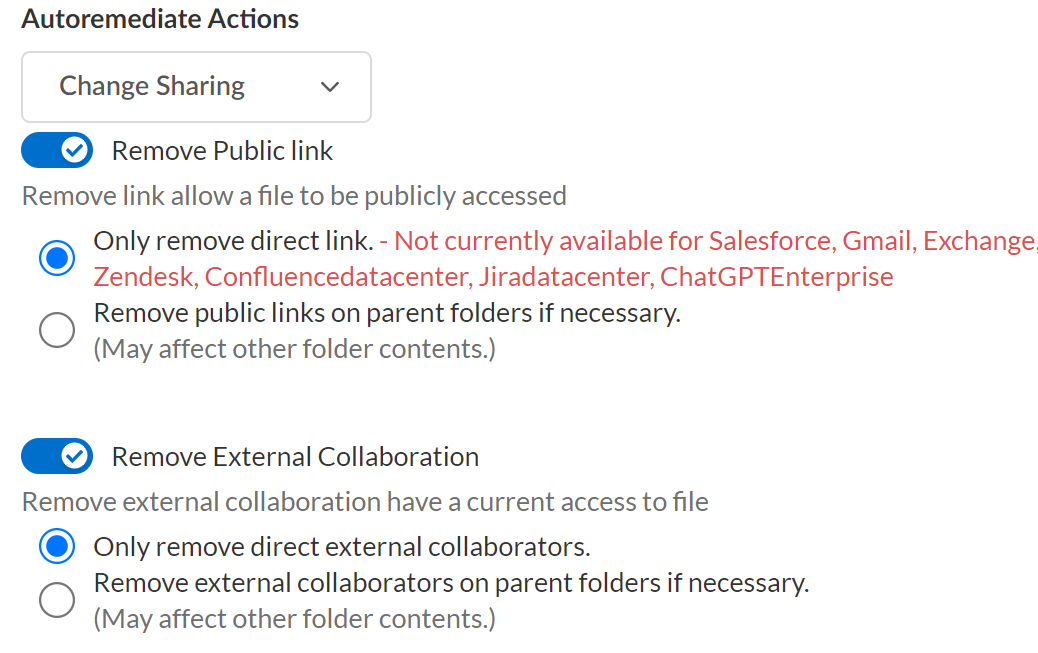Click 'Remove external collaboration have a current access' description
This screenshot has width=1038, height=653.
365,501
